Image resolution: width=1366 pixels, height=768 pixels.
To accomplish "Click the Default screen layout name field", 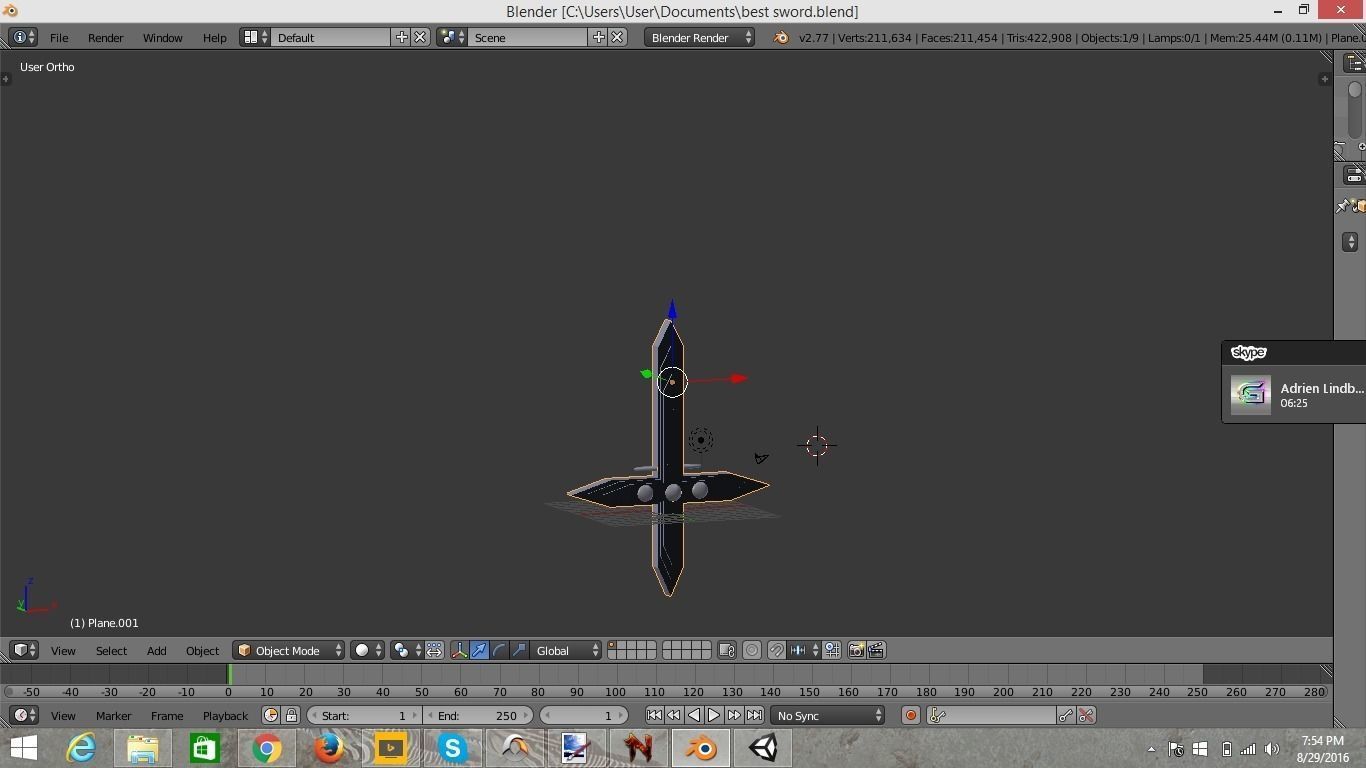I will [331, 37].
